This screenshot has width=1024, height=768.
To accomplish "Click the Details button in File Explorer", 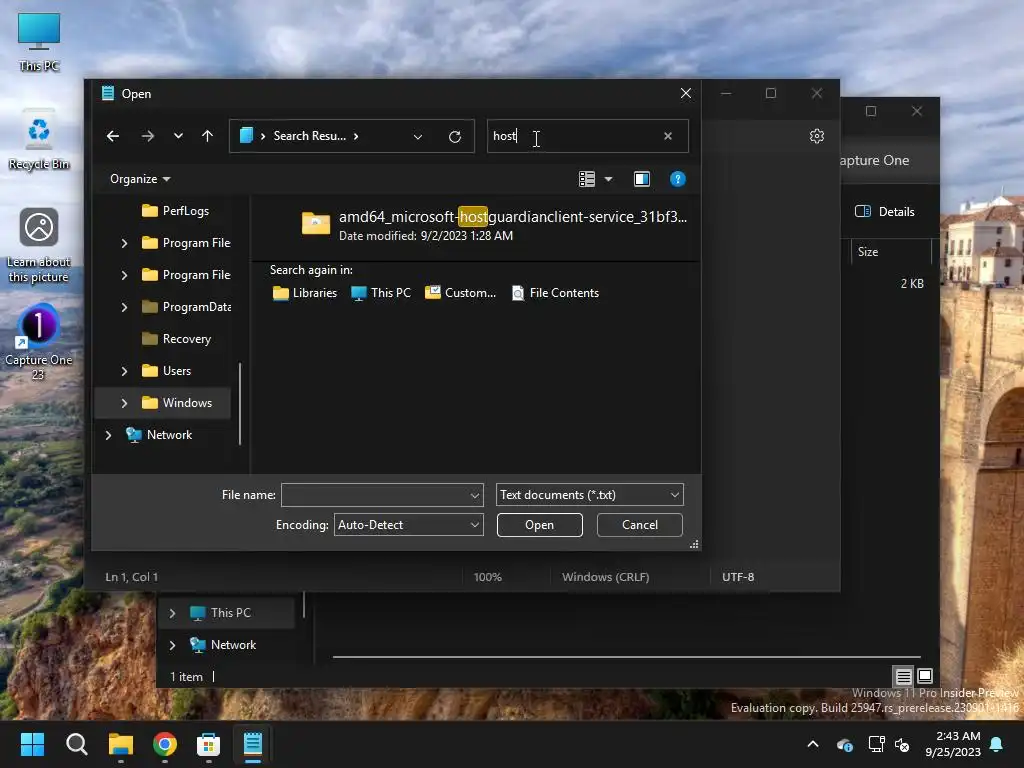I will click(x=885, y=212).
